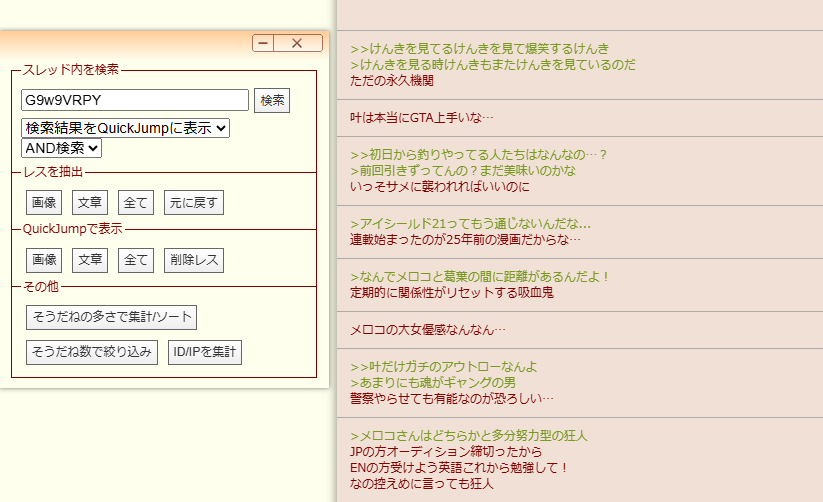Viewport: 823px width, 502px height.
Task: Click そうだねの多さで集計/ソート button
Action: (x=111, y=318)
